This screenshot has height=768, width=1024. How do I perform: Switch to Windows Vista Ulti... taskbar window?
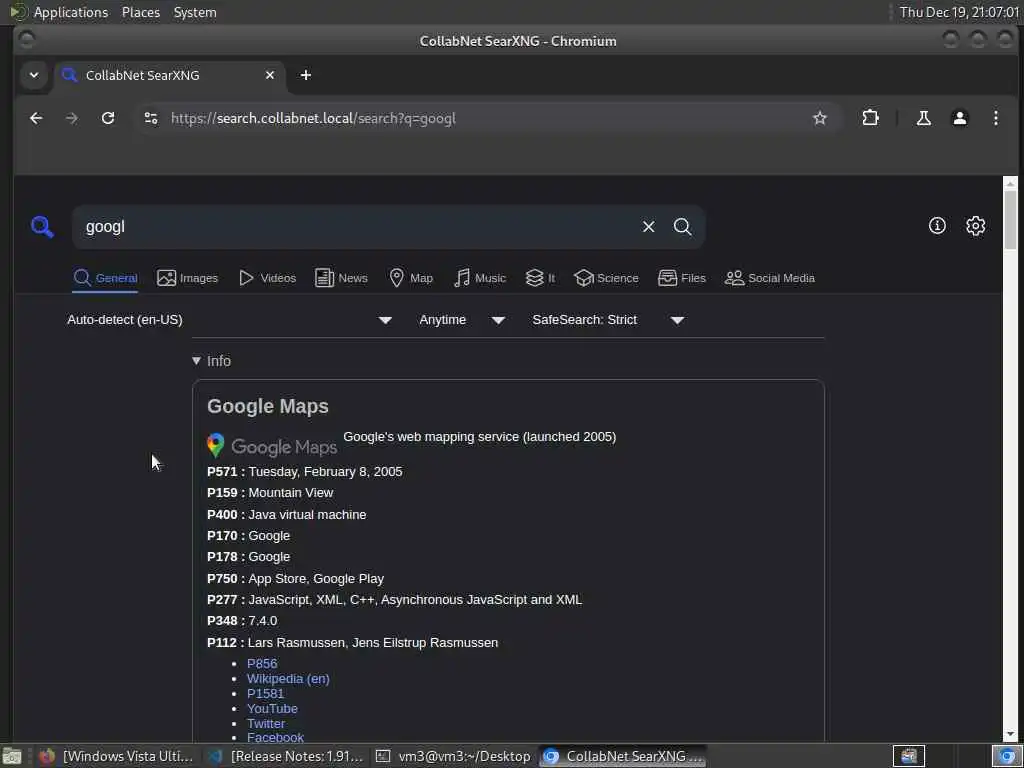(x=116, y=756)
